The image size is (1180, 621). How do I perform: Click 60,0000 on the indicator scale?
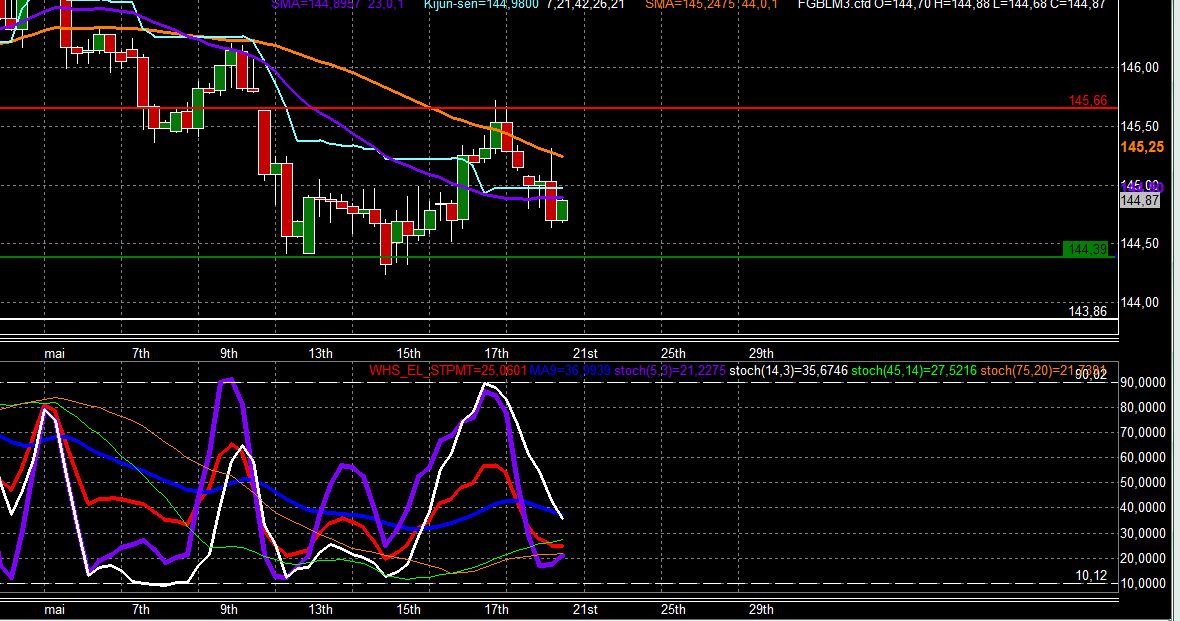1143,458
